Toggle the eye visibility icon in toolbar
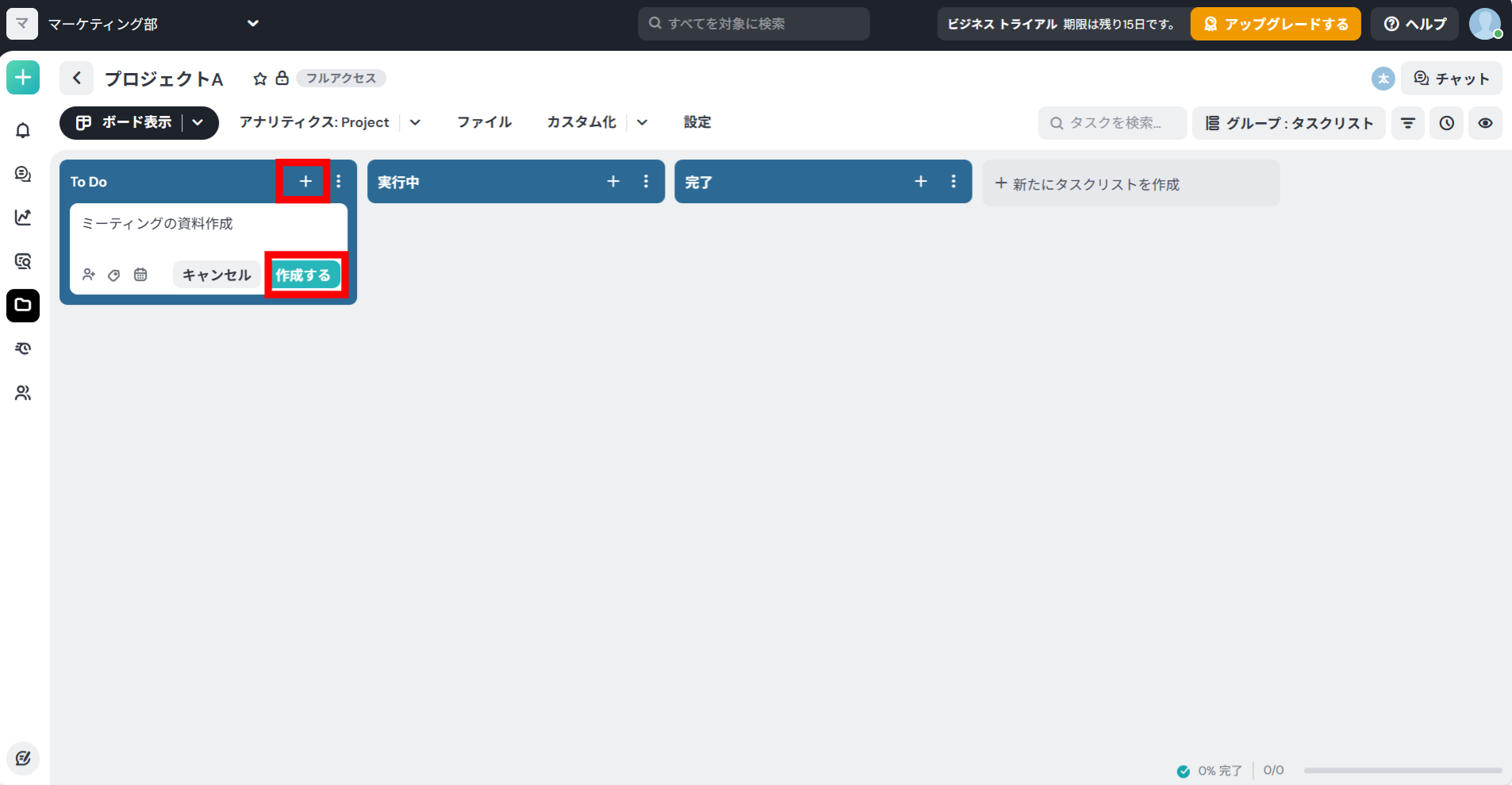1512x785 pixels. [x=1485, y=123]
